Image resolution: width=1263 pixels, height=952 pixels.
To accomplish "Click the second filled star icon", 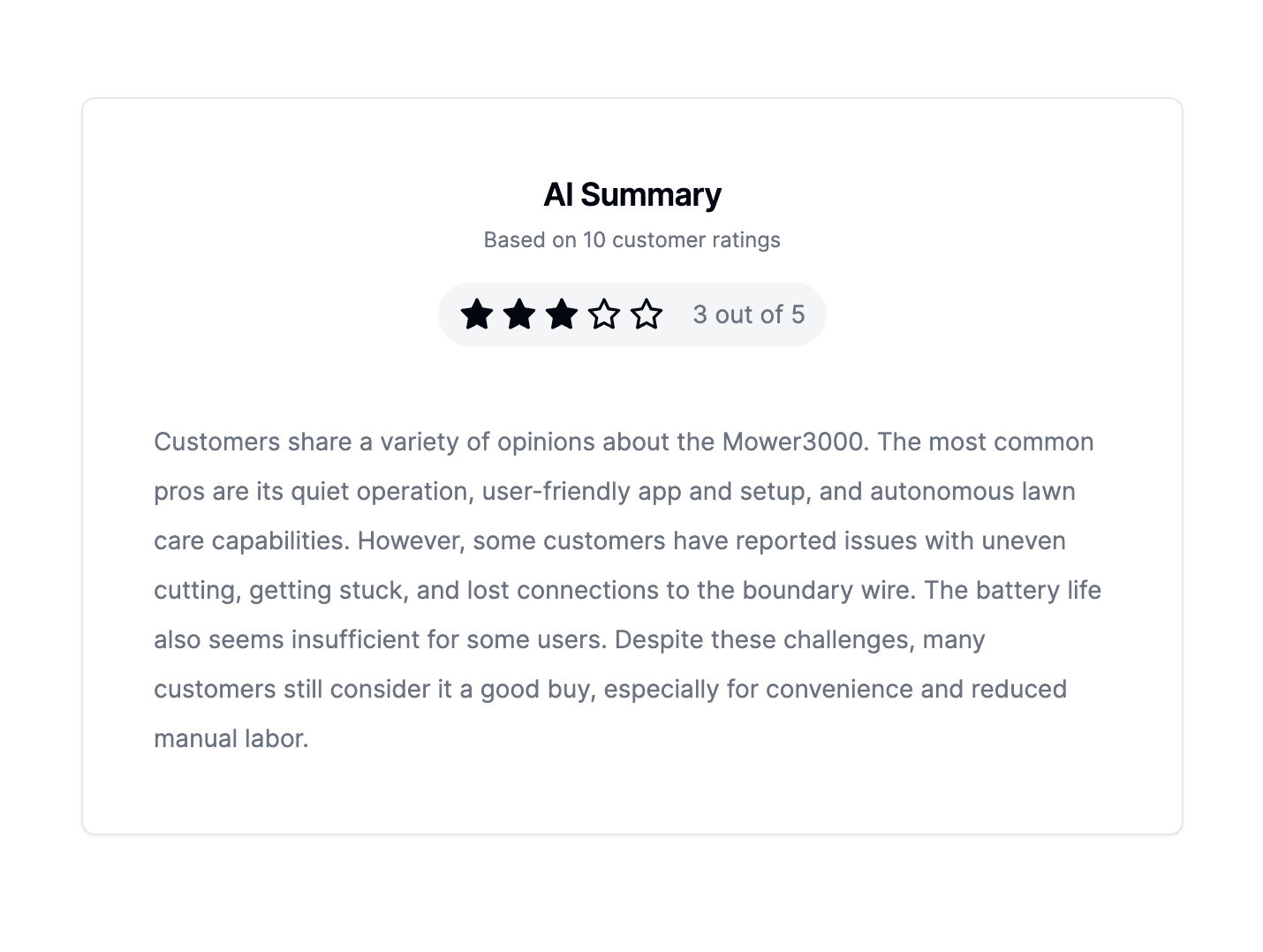I will point(519,314).
